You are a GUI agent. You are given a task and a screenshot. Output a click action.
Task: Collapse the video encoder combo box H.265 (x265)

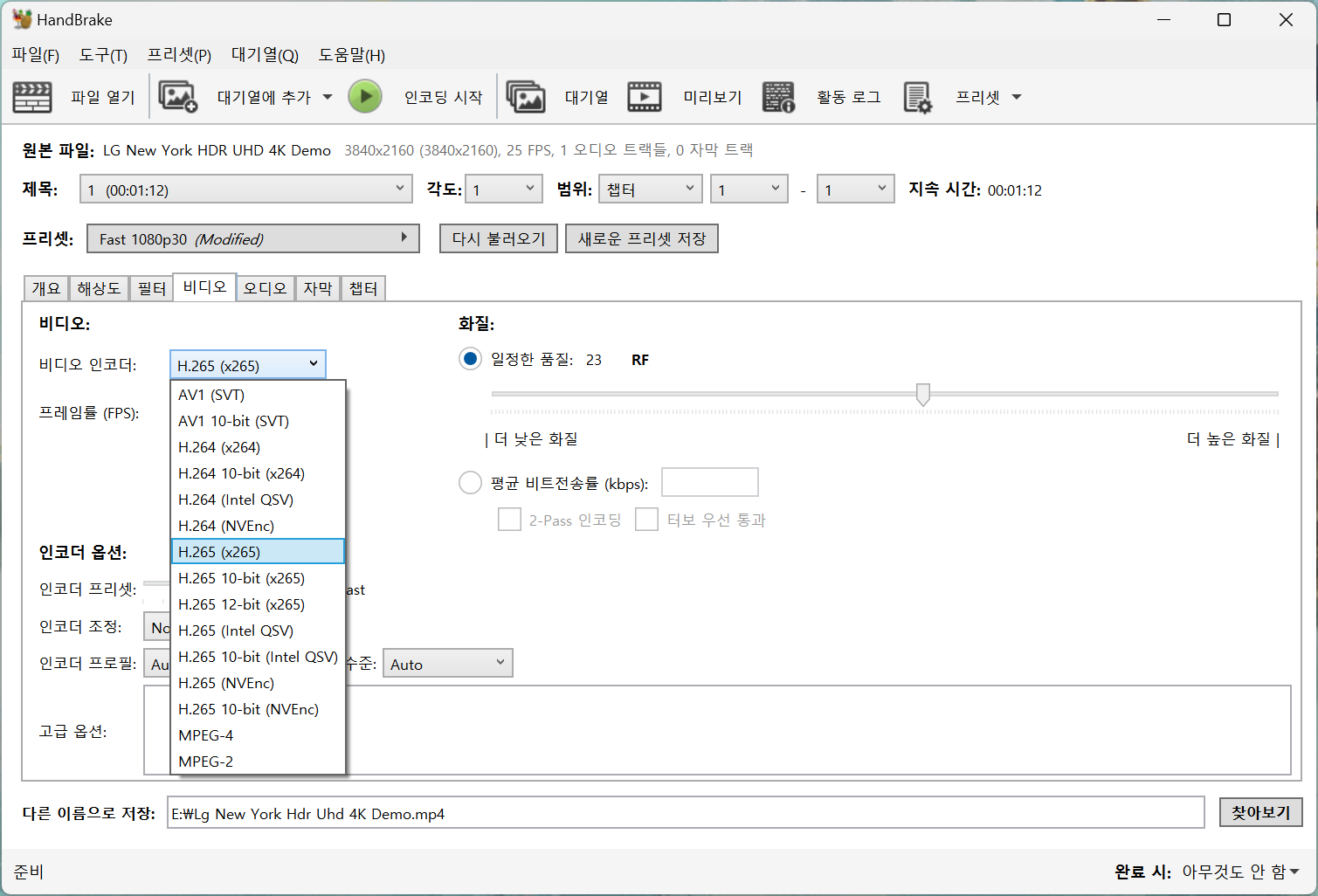(x=248, y=365)
